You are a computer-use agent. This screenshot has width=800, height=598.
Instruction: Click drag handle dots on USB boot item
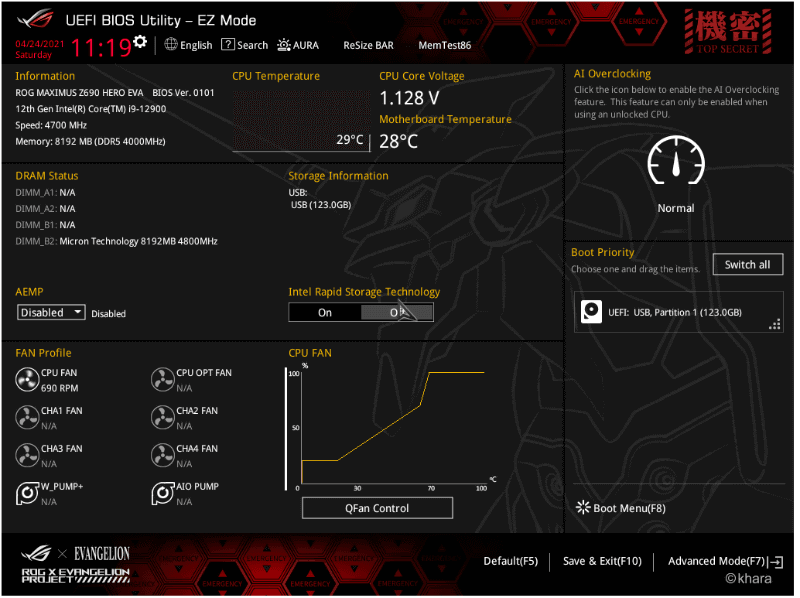point(776,325)
